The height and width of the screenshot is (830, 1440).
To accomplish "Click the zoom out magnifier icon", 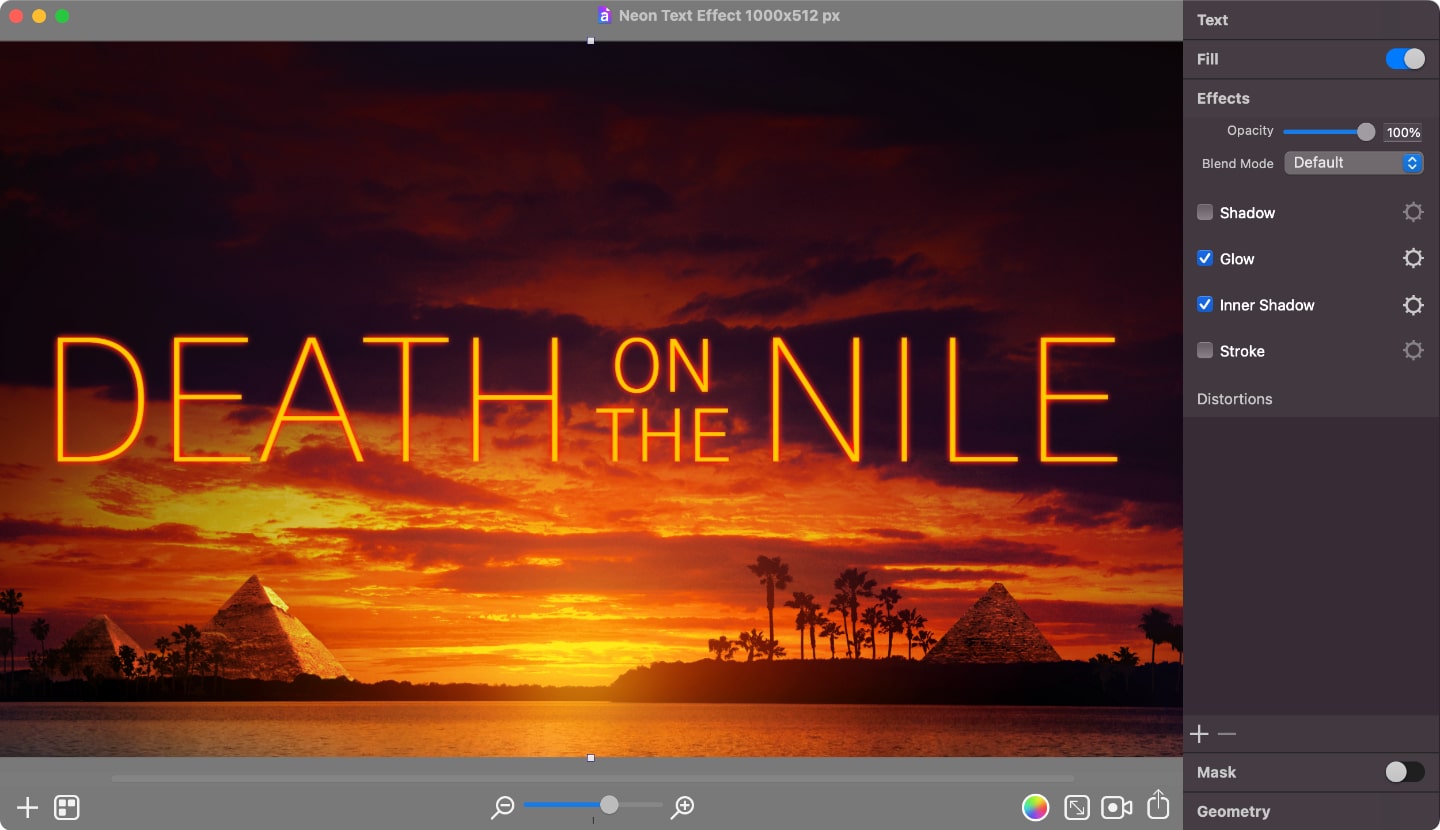I will (503, 805).
